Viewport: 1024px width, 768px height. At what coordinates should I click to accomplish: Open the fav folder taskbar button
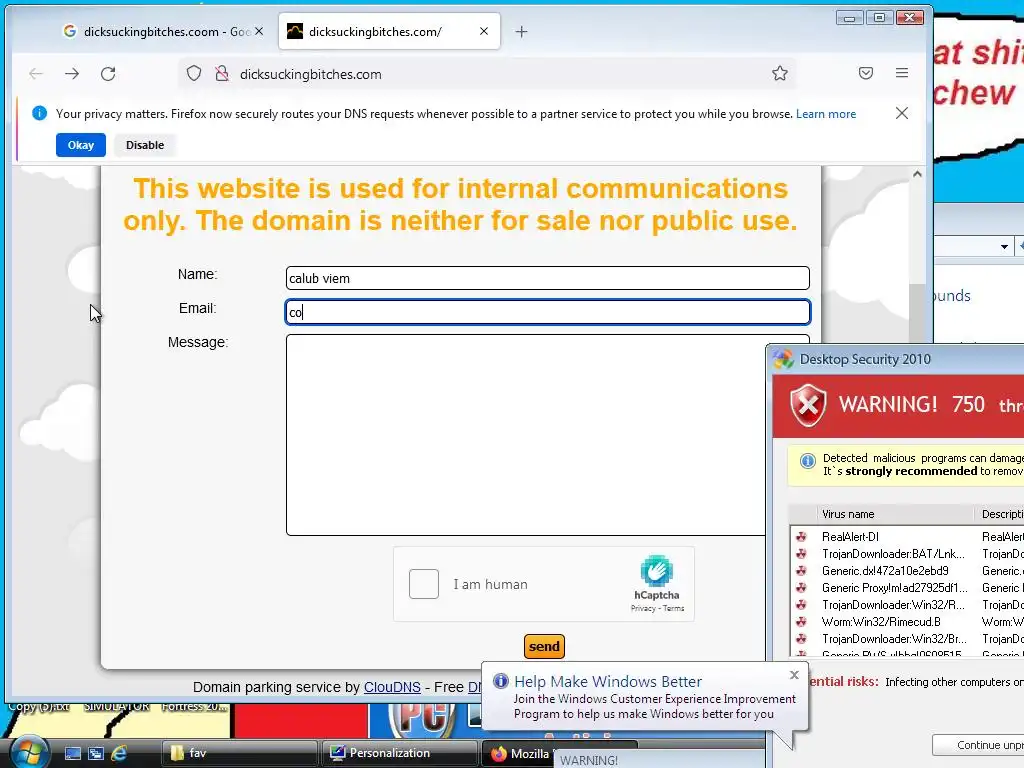pos(240,753)
